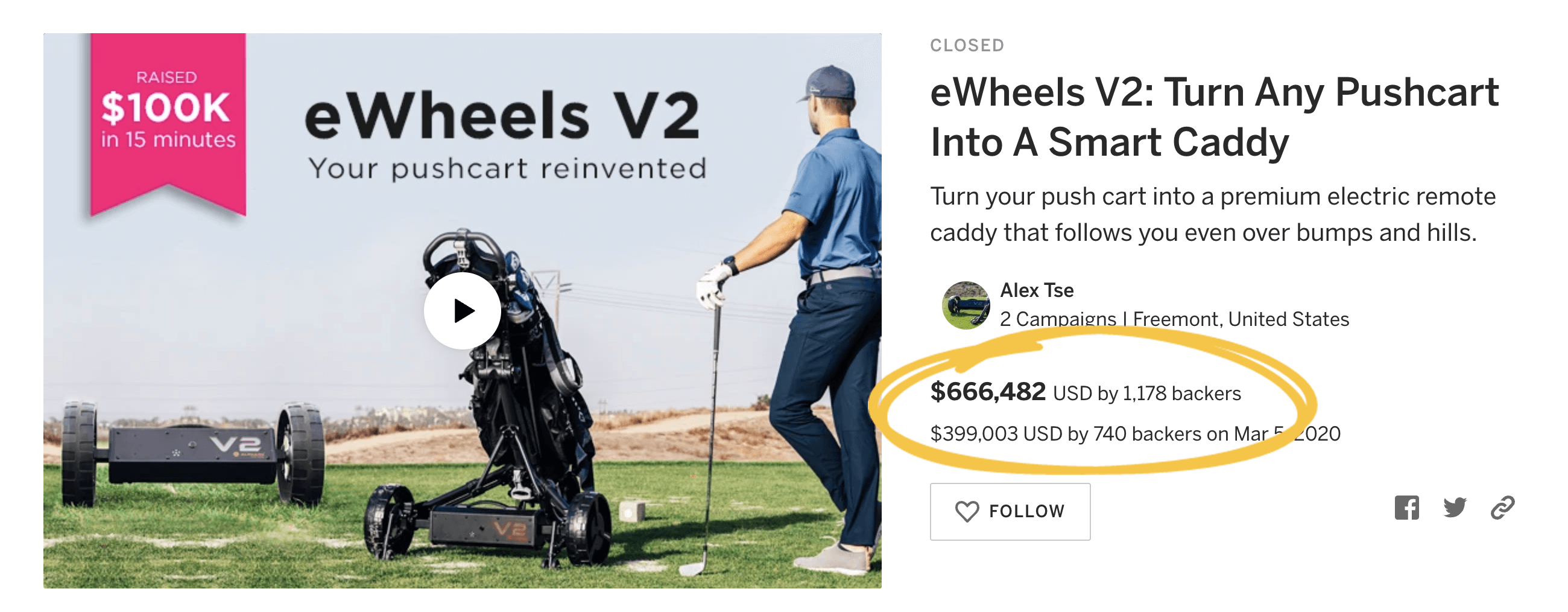
Task: Click the campaign description paragraph
Action: point(1213,214)
